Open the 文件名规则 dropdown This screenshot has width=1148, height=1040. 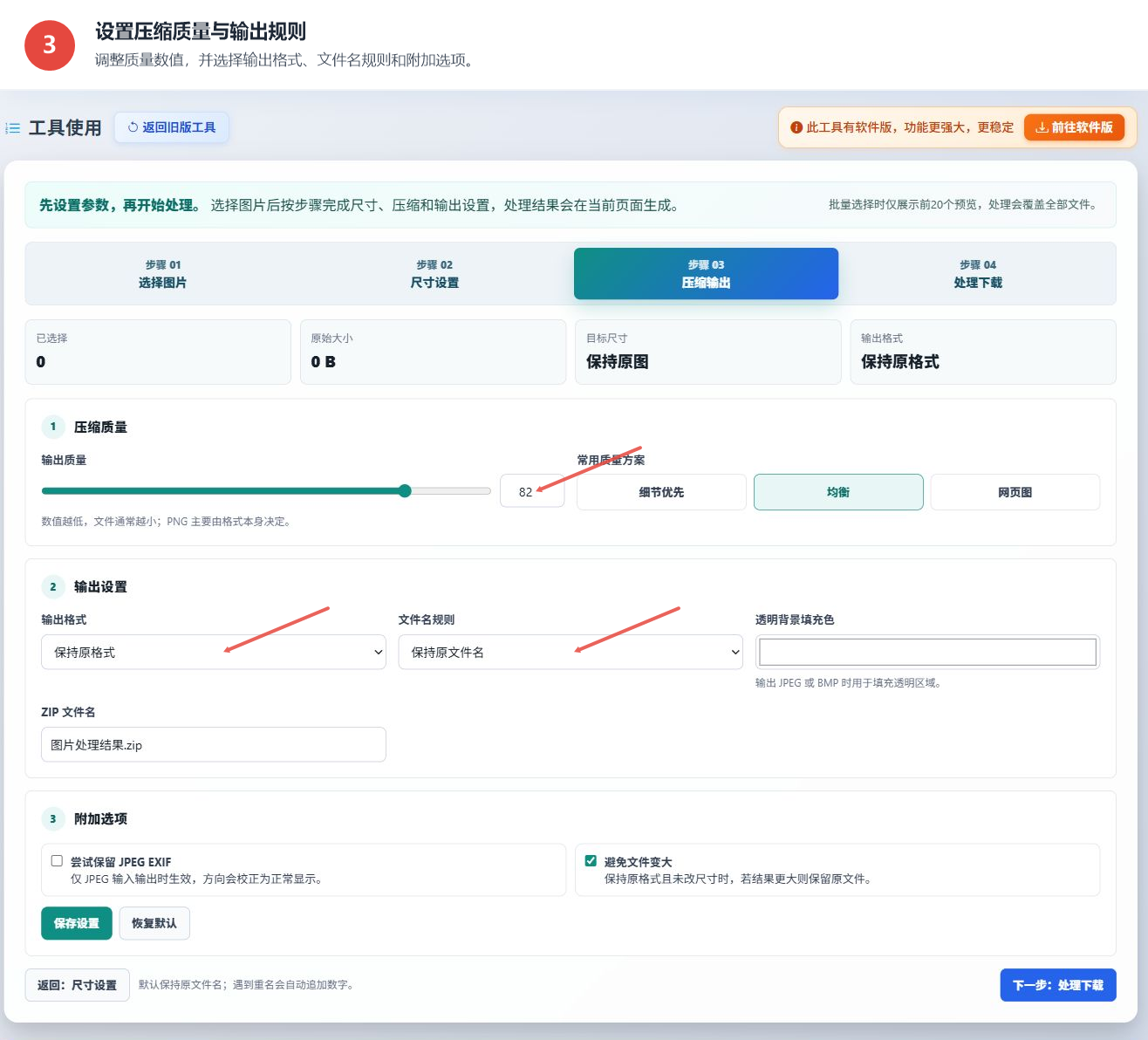click(571, 652)
